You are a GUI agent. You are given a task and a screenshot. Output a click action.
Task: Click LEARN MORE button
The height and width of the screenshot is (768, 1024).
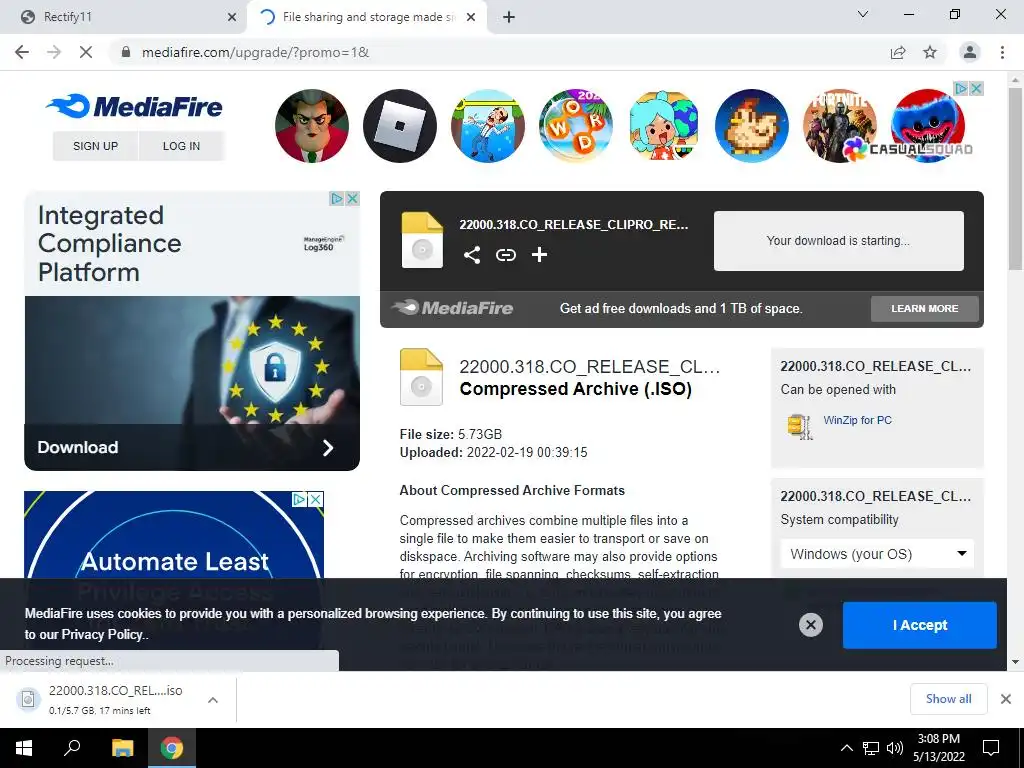tap(925, 308)
